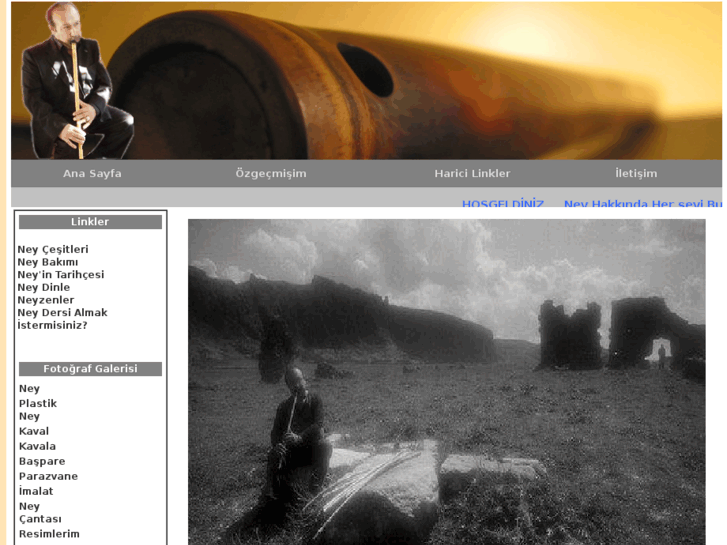This screenshot has width=727, height=545.
Task: View the Kaval gallery link
Action: pyautogui.click(x=34, y=431)
